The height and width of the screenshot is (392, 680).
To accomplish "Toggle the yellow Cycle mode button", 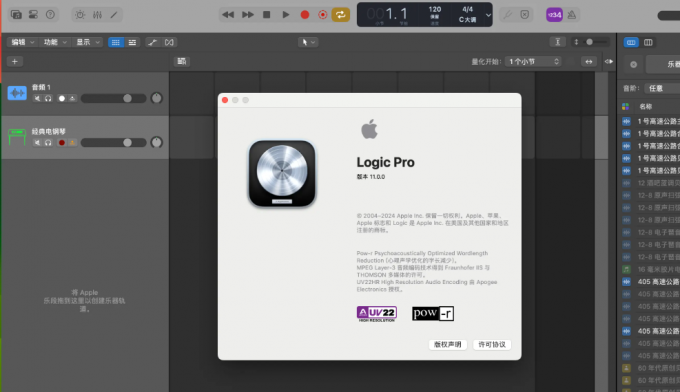I will coord(341,15).
